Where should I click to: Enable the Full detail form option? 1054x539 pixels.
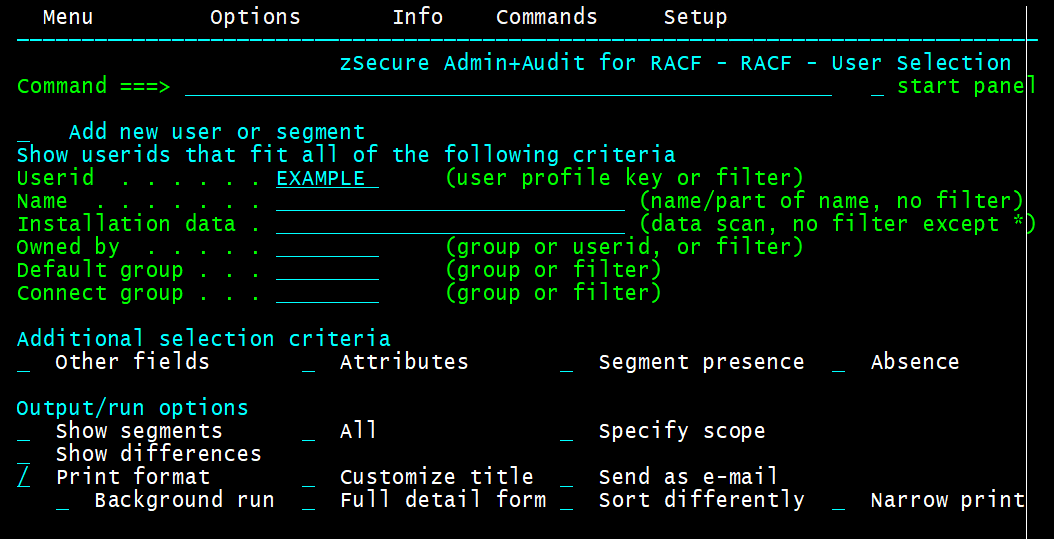[309, 500]
